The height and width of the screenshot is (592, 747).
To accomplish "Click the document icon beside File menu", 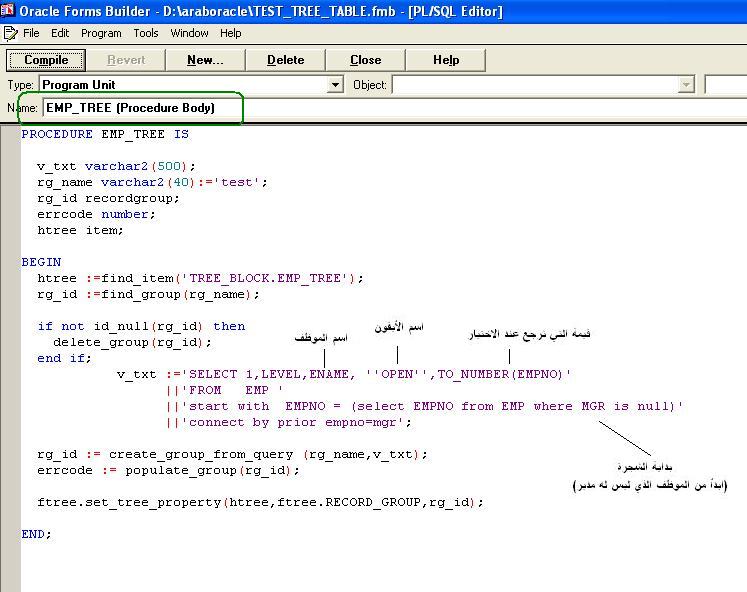I will pos(11,33).
